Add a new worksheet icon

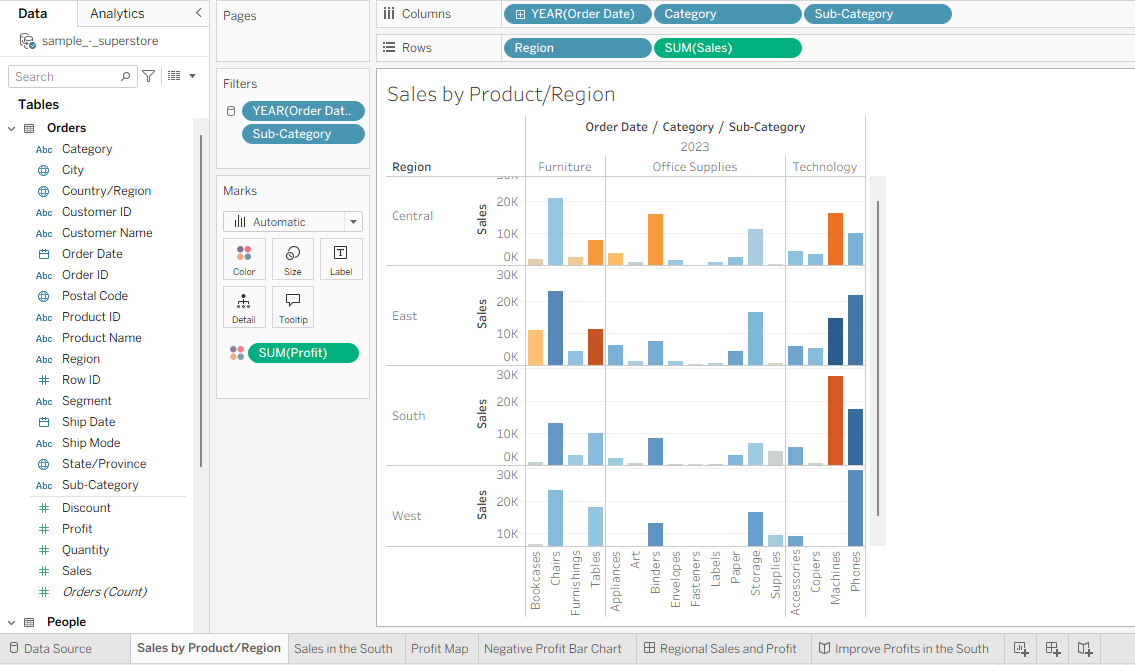click(1021, 648)
